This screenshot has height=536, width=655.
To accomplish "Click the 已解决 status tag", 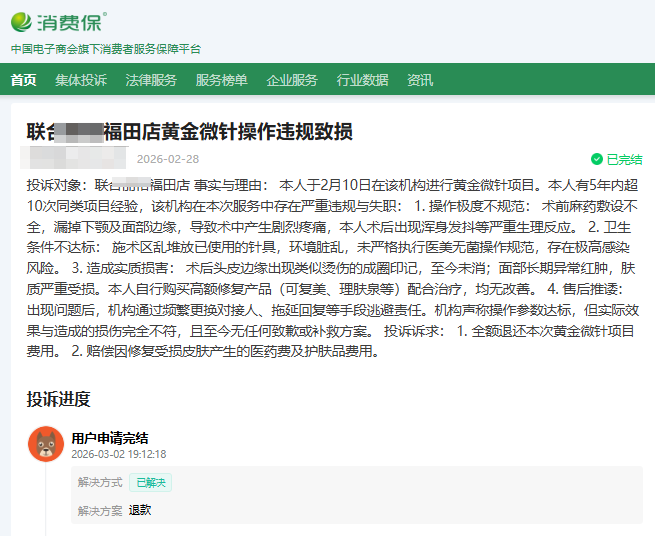I will pyautogui.click(x=150, y=483).
